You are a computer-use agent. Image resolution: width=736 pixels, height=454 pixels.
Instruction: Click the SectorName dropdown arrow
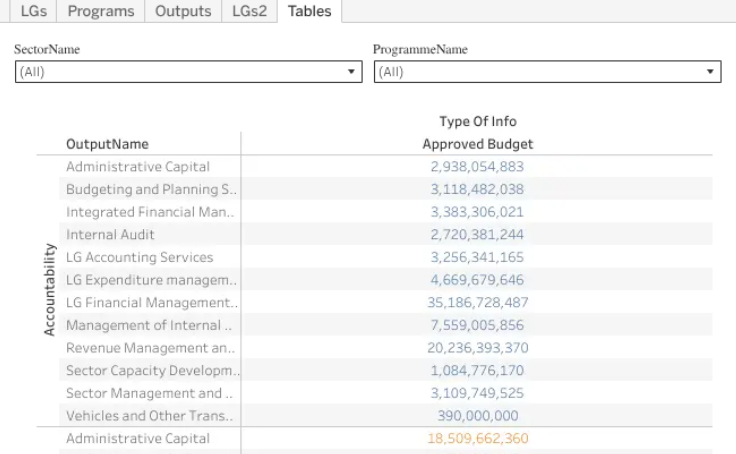[351, 72]
